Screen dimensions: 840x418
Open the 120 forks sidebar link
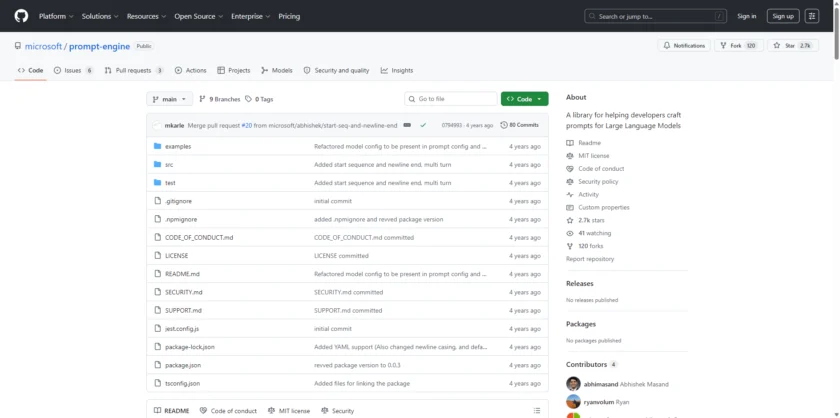(x=584, y=246)
